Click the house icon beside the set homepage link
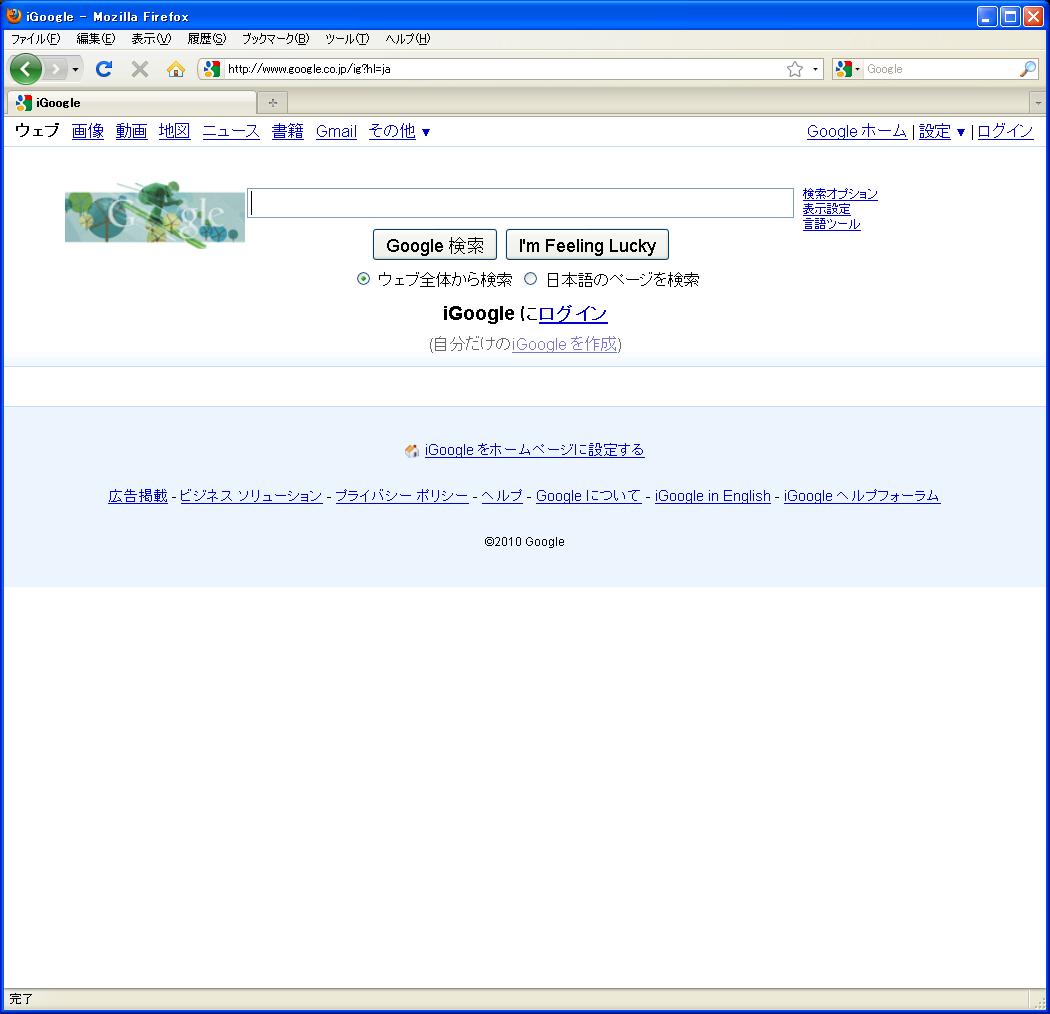 click(x=412, y=451)
